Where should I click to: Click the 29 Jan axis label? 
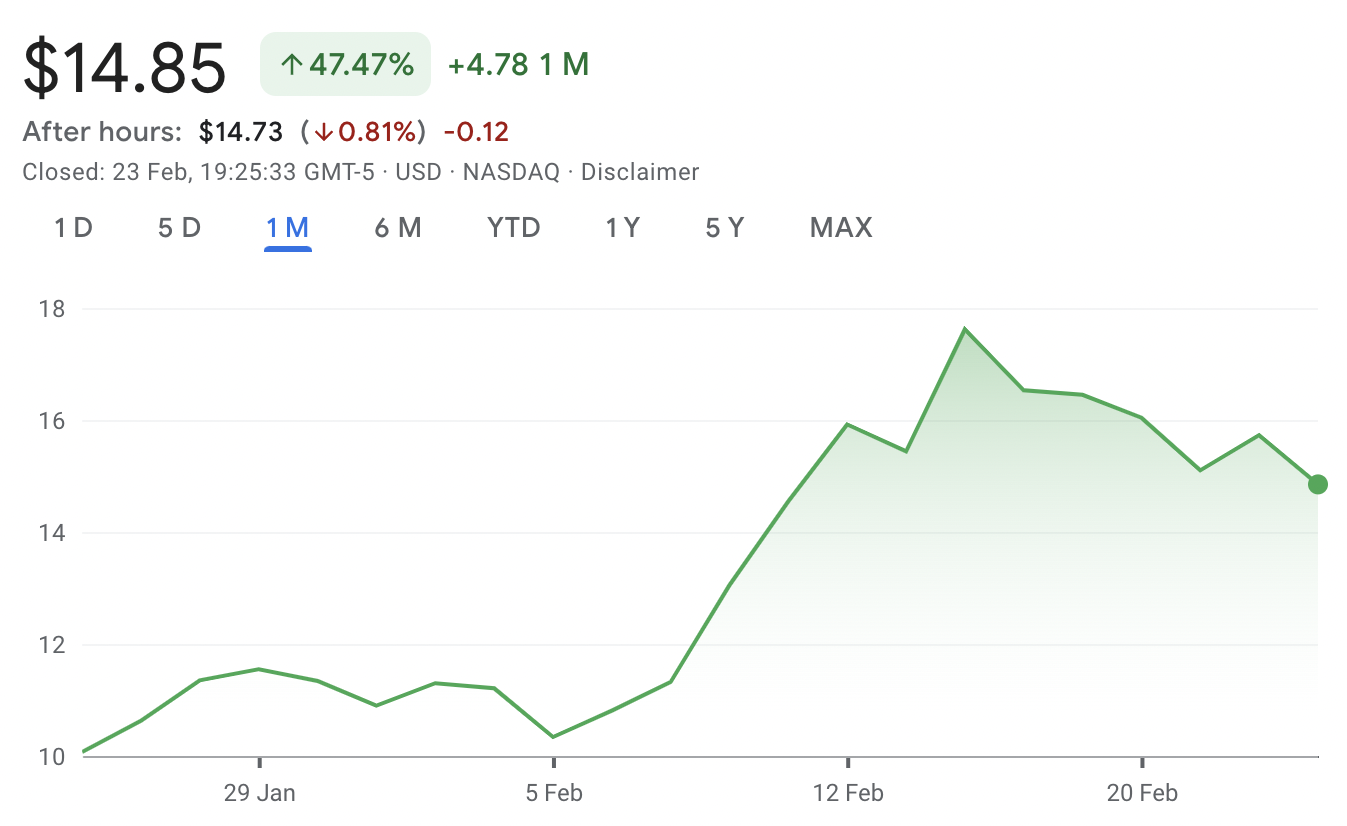[x=260, y=794]
